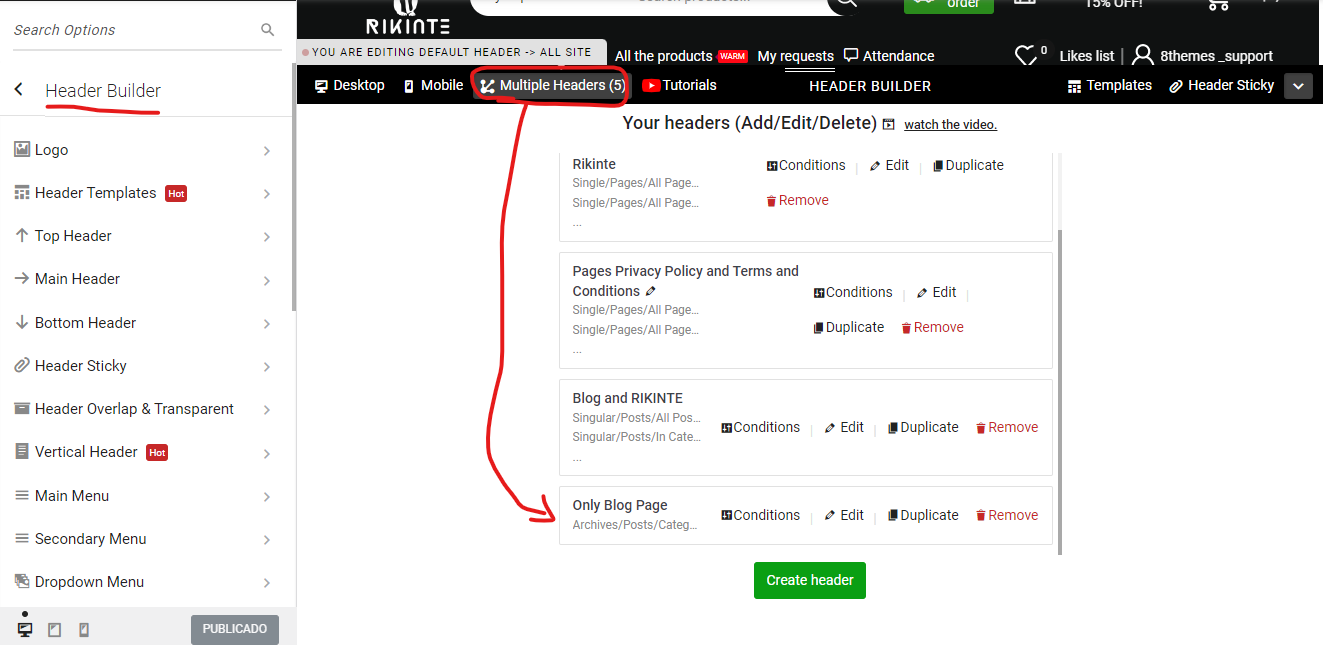The width and height of the screenshot is (1323, 645).
Task: Expand the Main Header chevron
Action: pyautogui.click(x=267, y=280)
